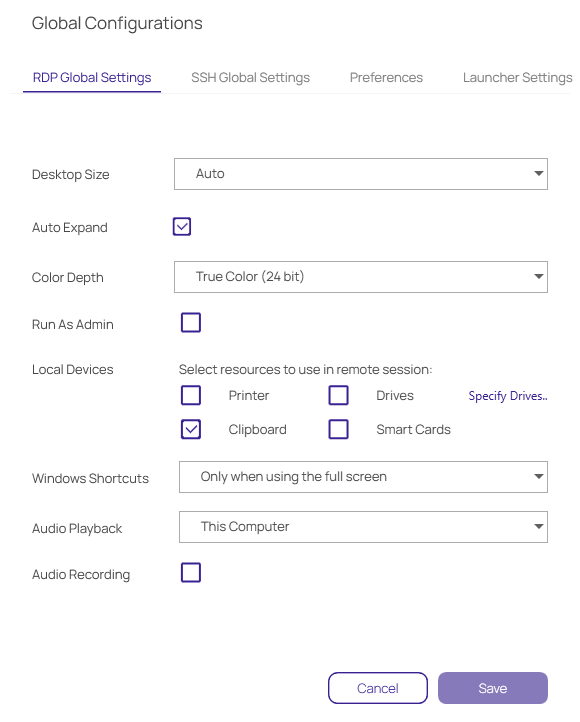
Task: Tick the Smart Cards checkbox
Action: click(338, 429)
